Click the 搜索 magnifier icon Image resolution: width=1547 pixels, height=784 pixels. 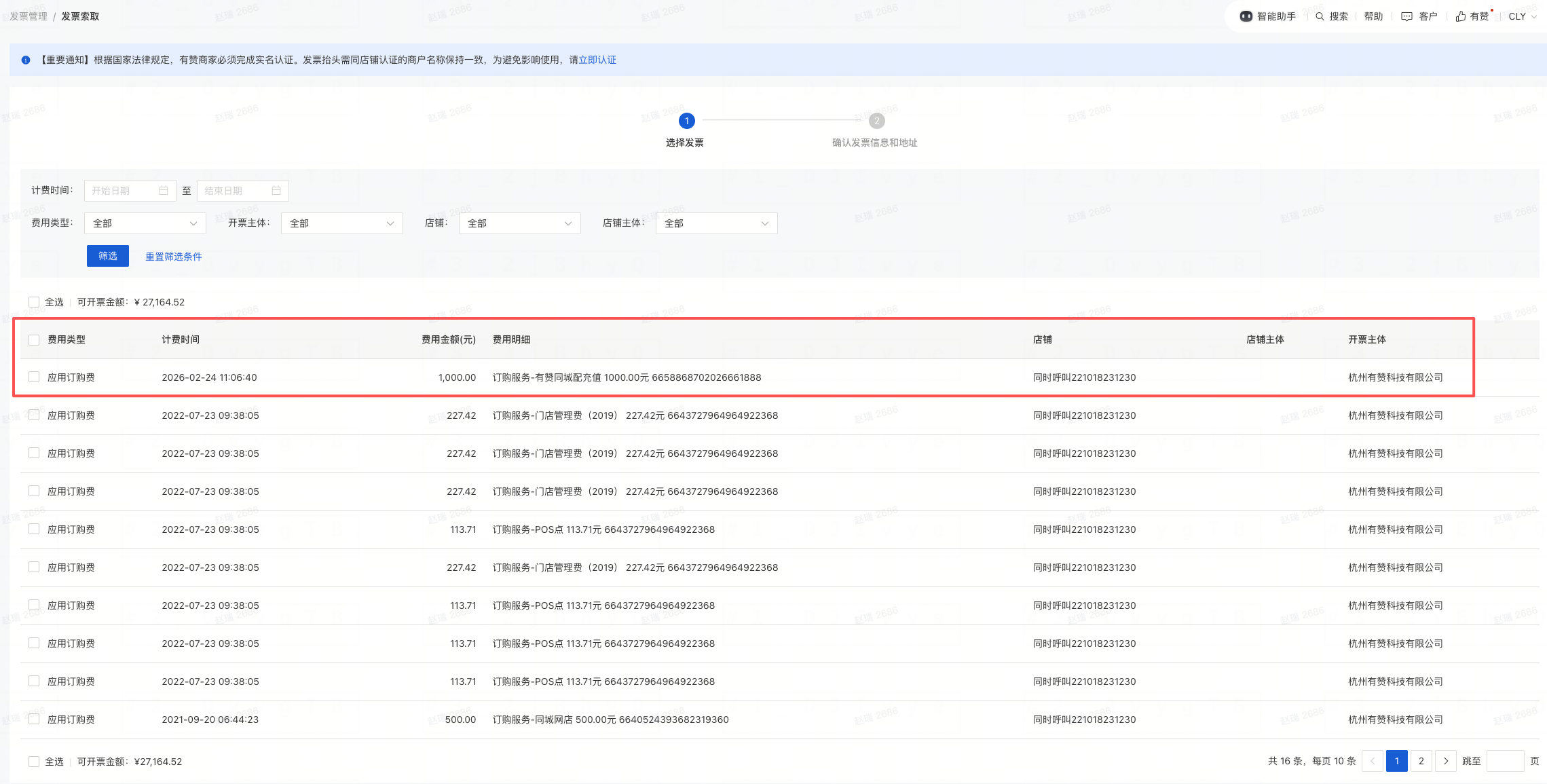pos(1320,16)
